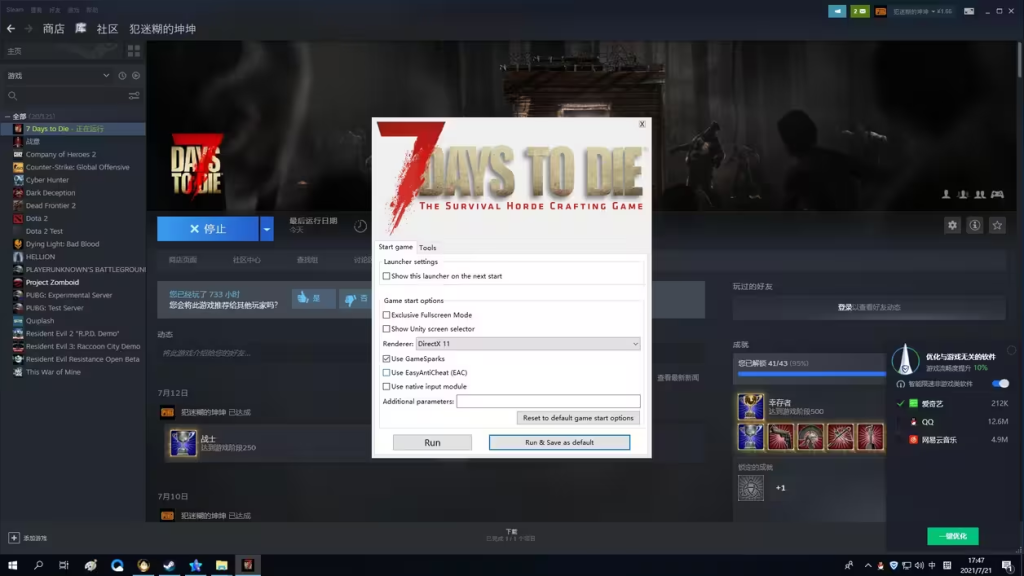Click the Run button in launcher
1024x576 pixels.
tap(432, 442)
